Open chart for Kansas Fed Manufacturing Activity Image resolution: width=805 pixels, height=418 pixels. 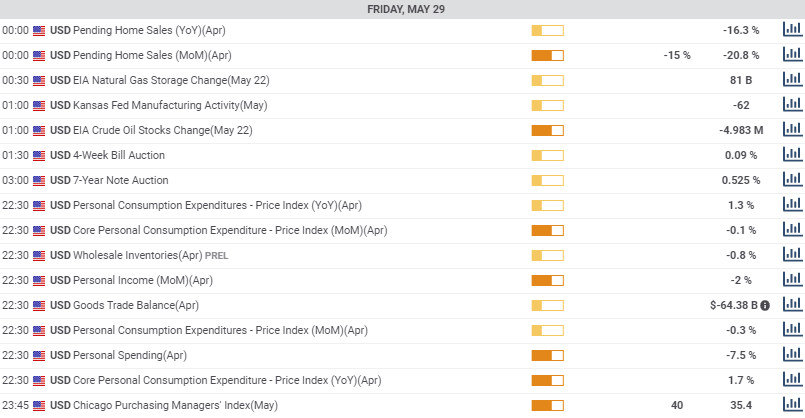tap(792, 105)
